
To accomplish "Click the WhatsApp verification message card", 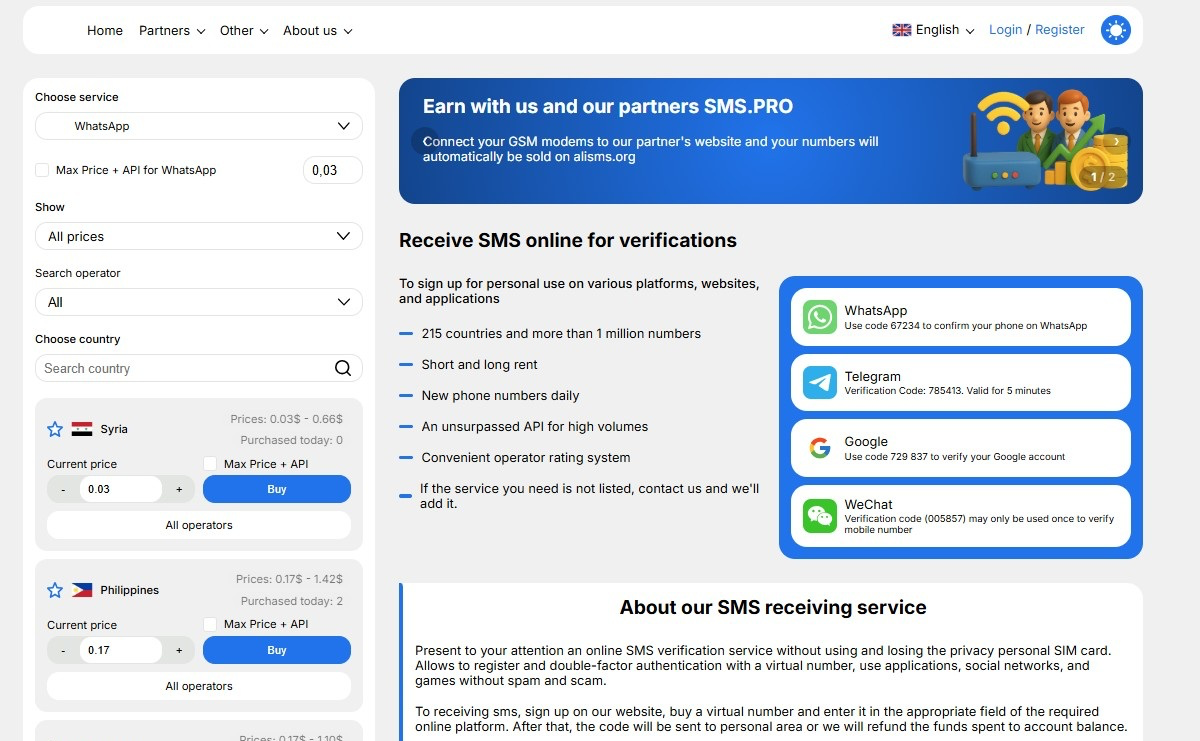I will (x=961, y=317).
